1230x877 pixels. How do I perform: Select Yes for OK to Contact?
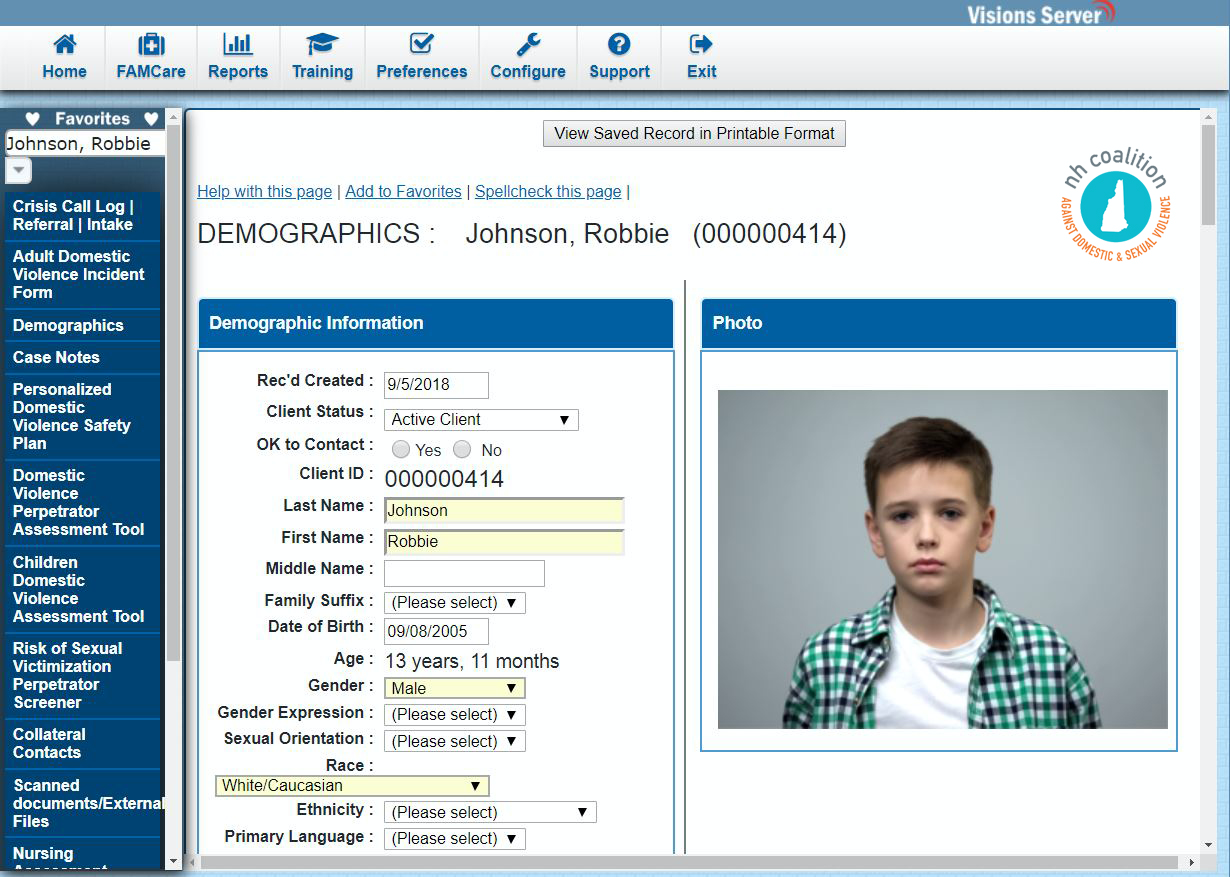tap(401, 449)
